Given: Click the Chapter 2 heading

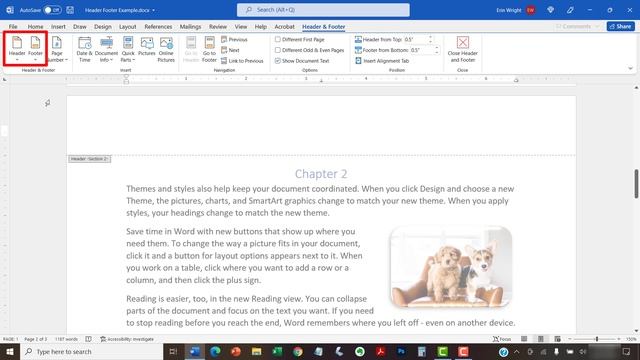Looking at the screenshot, I should (321, 174).
